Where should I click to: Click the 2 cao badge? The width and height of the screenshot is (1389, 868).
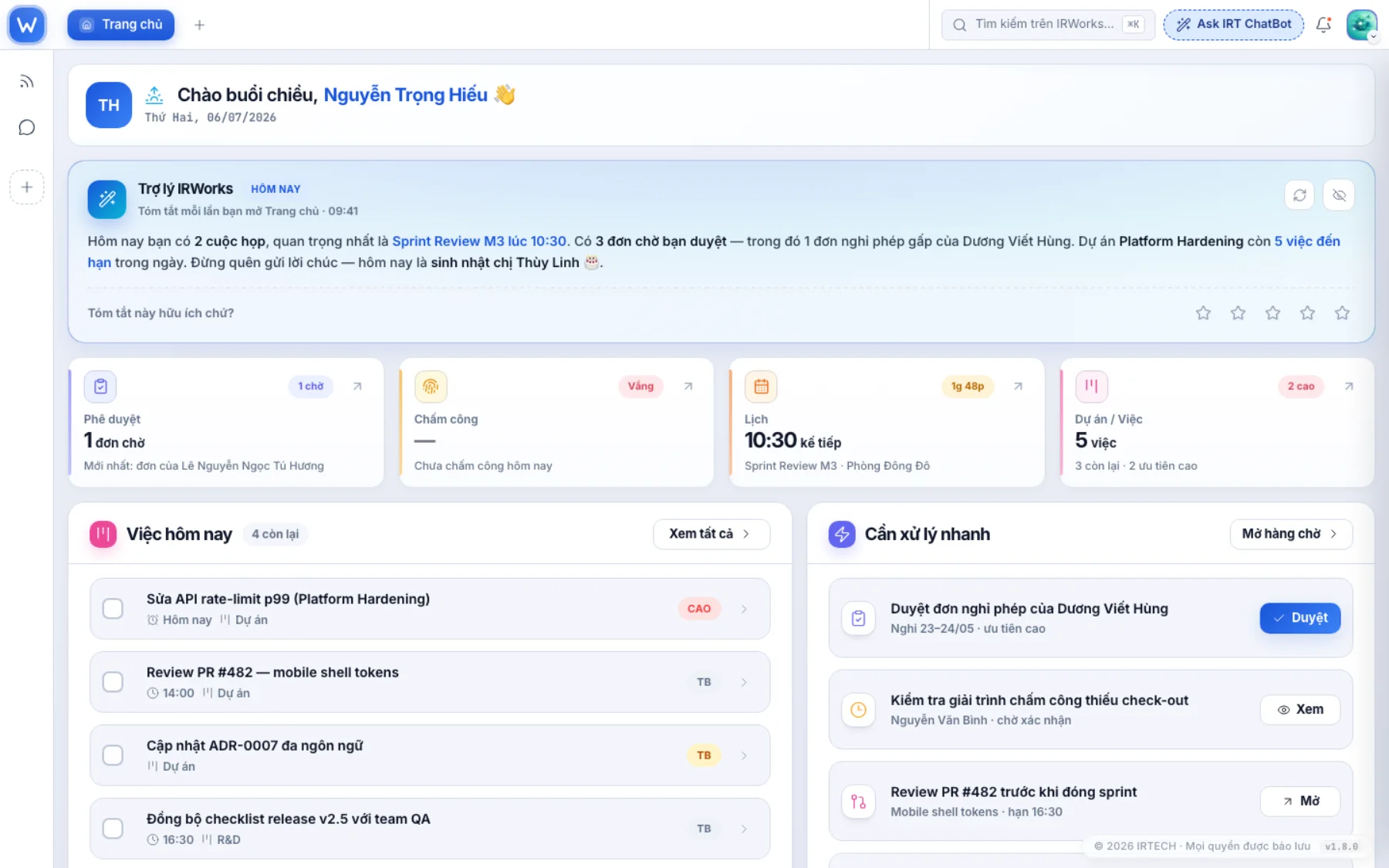tap(1300, 386)
